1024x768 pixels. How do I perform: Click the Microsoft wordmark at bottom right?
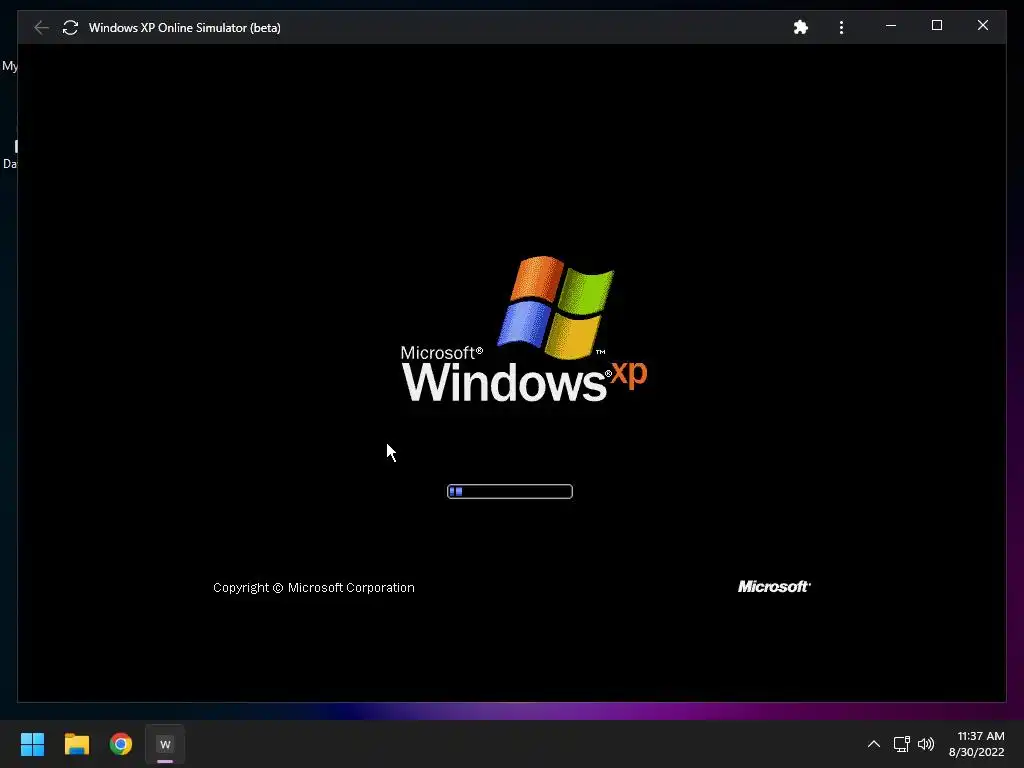(775, 586)
